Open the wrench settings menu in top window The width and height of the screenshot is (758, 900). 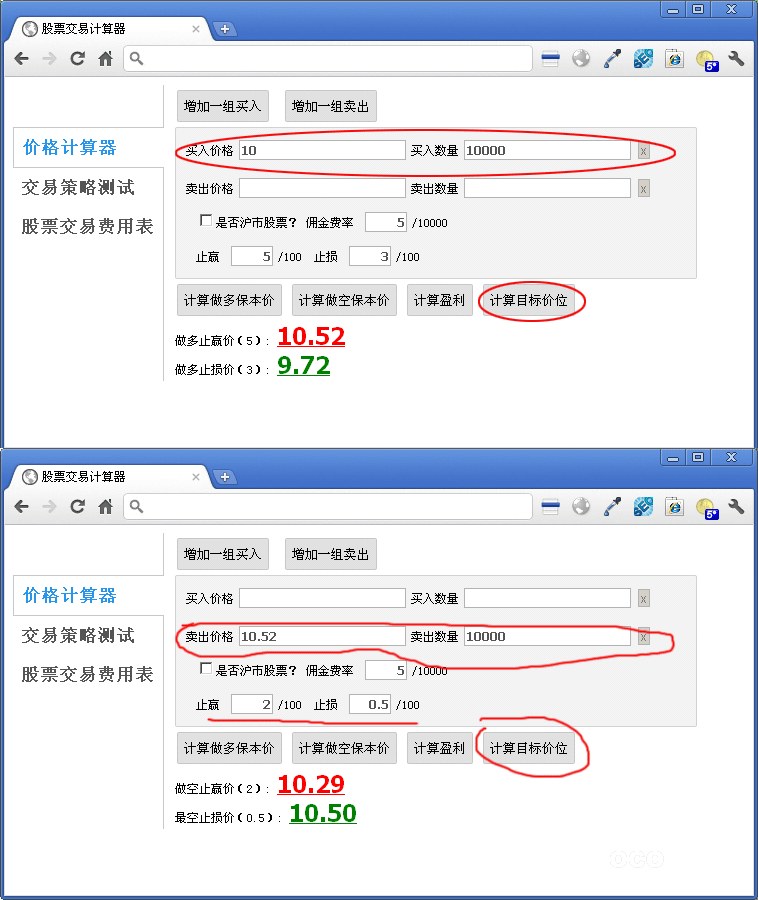pos(736,58)
